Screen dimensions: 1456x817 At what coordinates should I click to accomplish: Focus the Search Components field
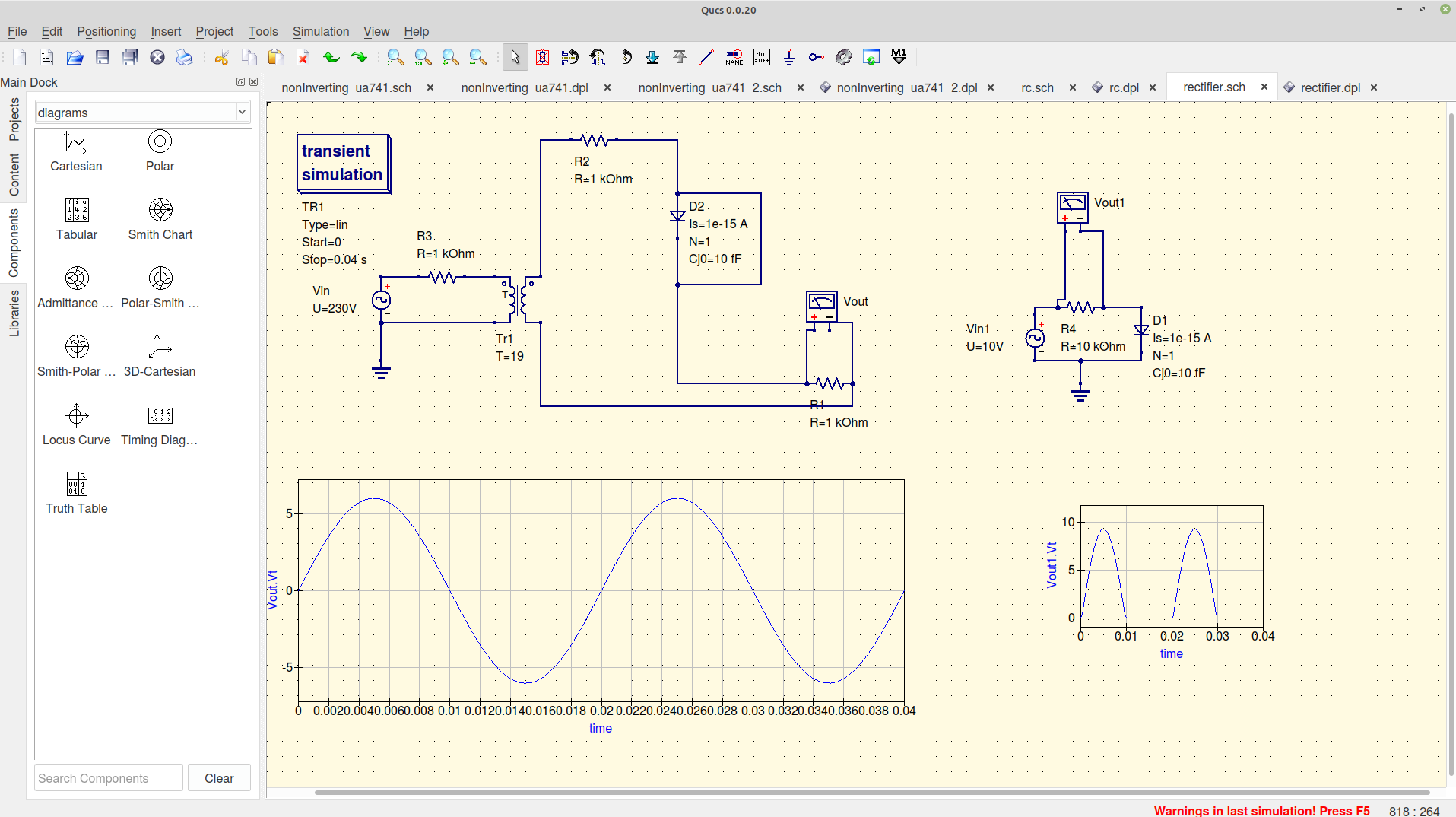tap(109, 778)
